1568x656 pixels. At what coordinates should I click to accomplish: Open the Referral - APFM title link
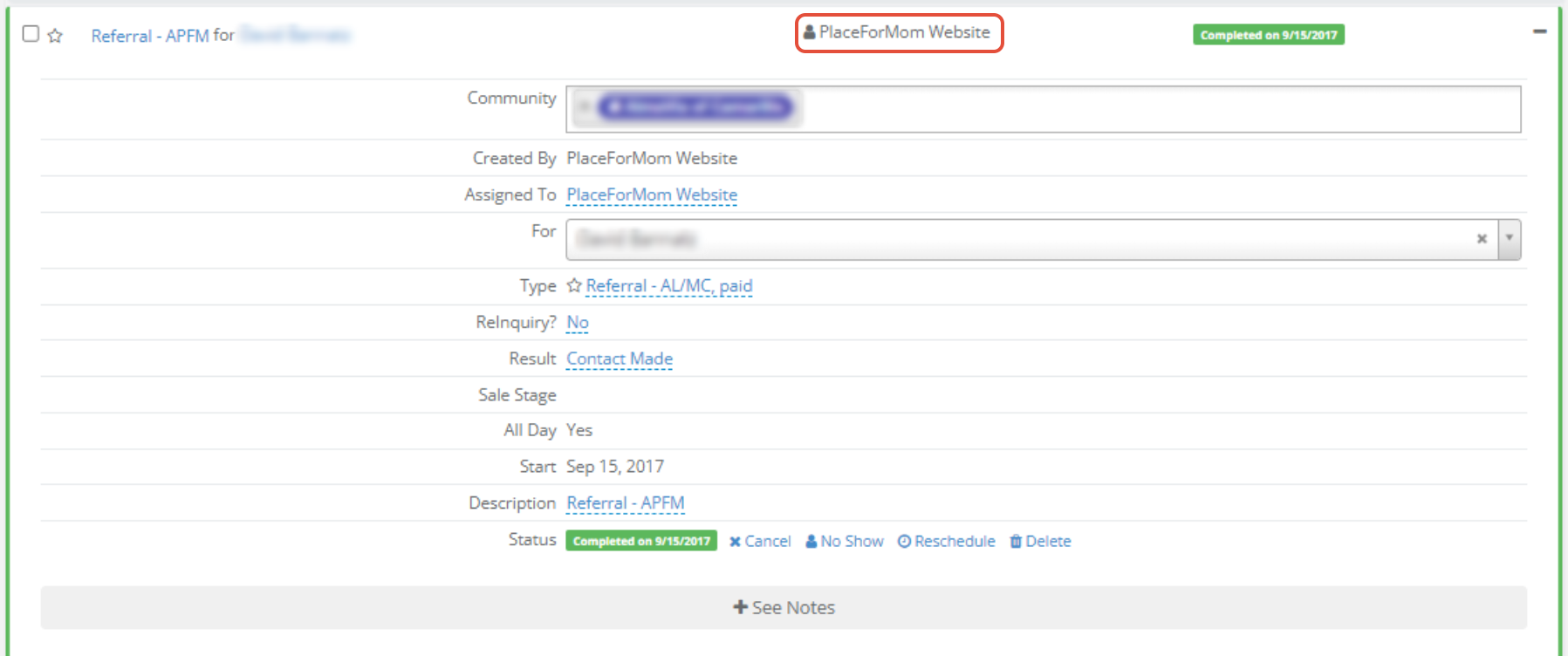coord(149,35)
